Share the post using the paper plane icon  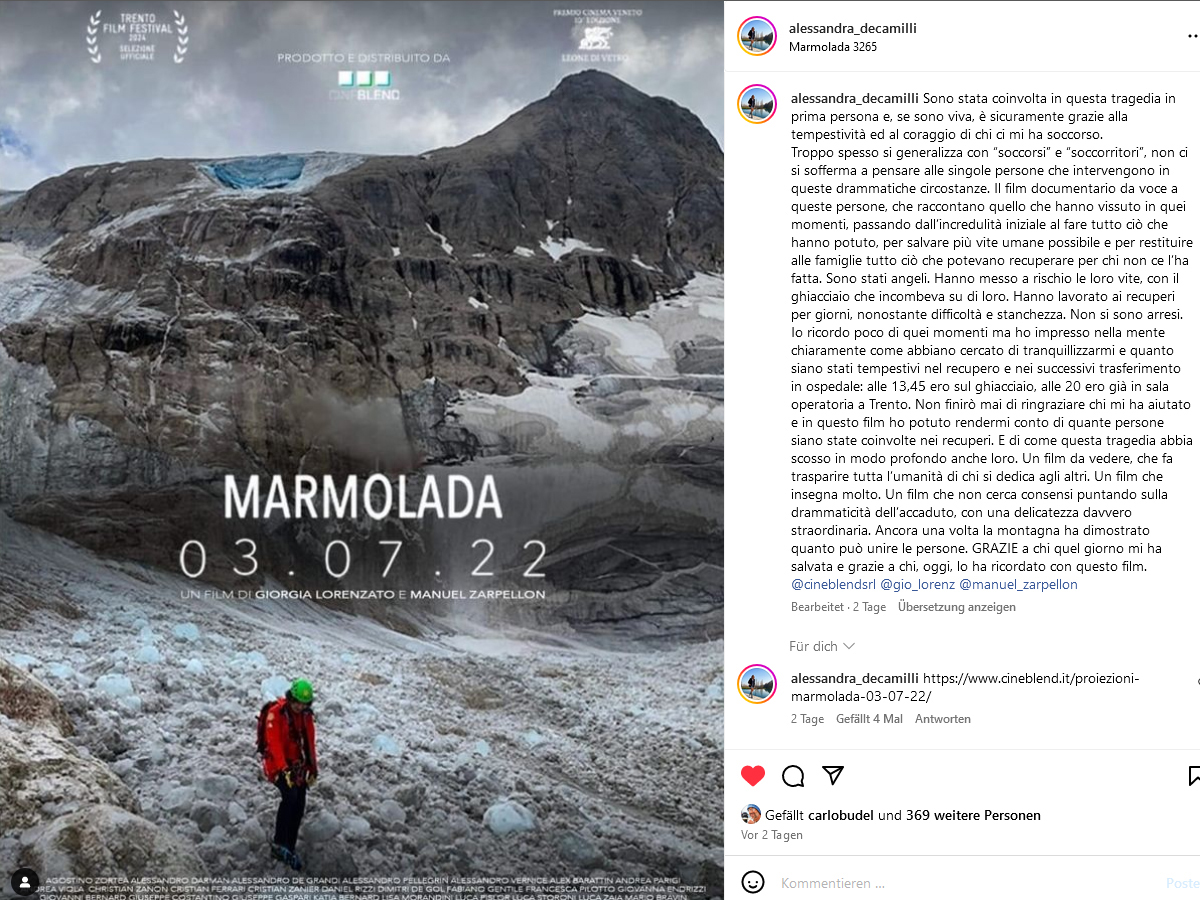[833, 776]
